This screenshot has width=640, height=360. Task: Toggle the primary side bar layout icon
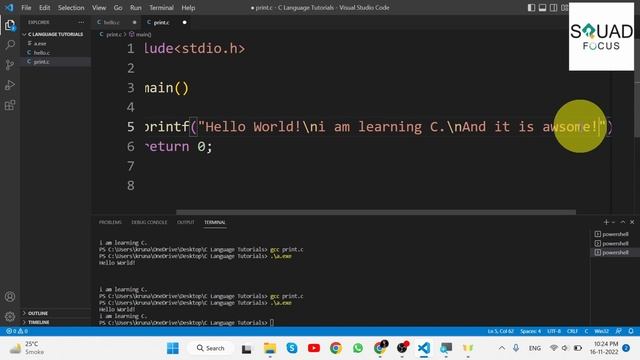point(531,8)
